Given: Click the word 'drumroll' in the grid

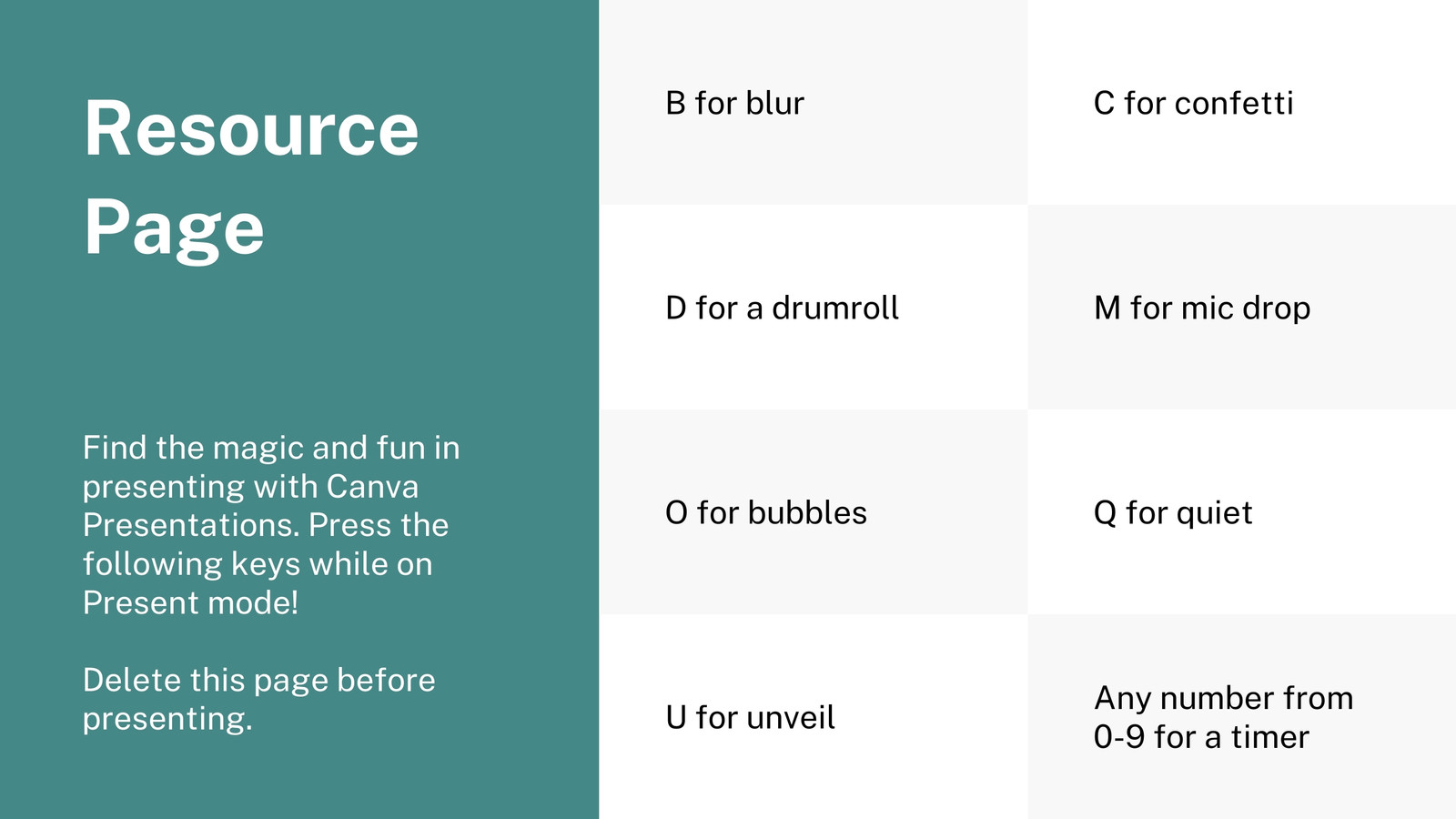Looking at the screenshot, I should pos(835,308).
